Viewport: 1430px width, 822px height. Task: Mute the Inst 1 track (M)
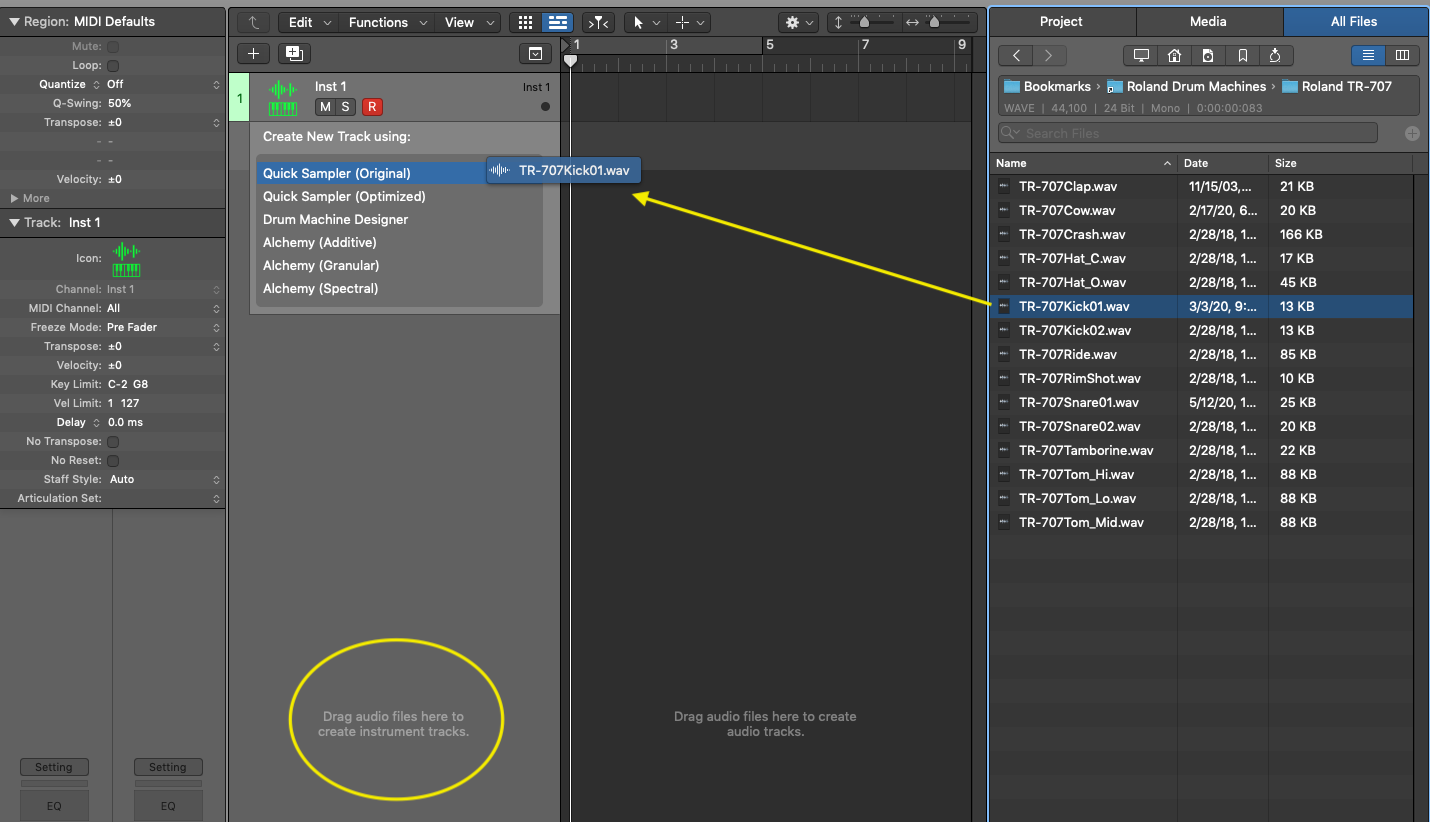[x=325, y=107]
